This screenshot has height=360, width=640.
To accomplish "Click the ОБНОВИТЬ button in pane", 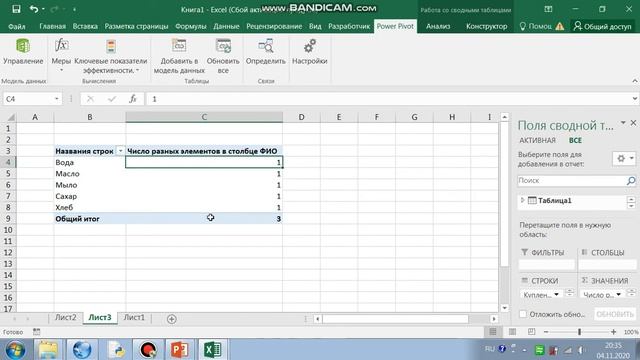I will tap(615, 314).
